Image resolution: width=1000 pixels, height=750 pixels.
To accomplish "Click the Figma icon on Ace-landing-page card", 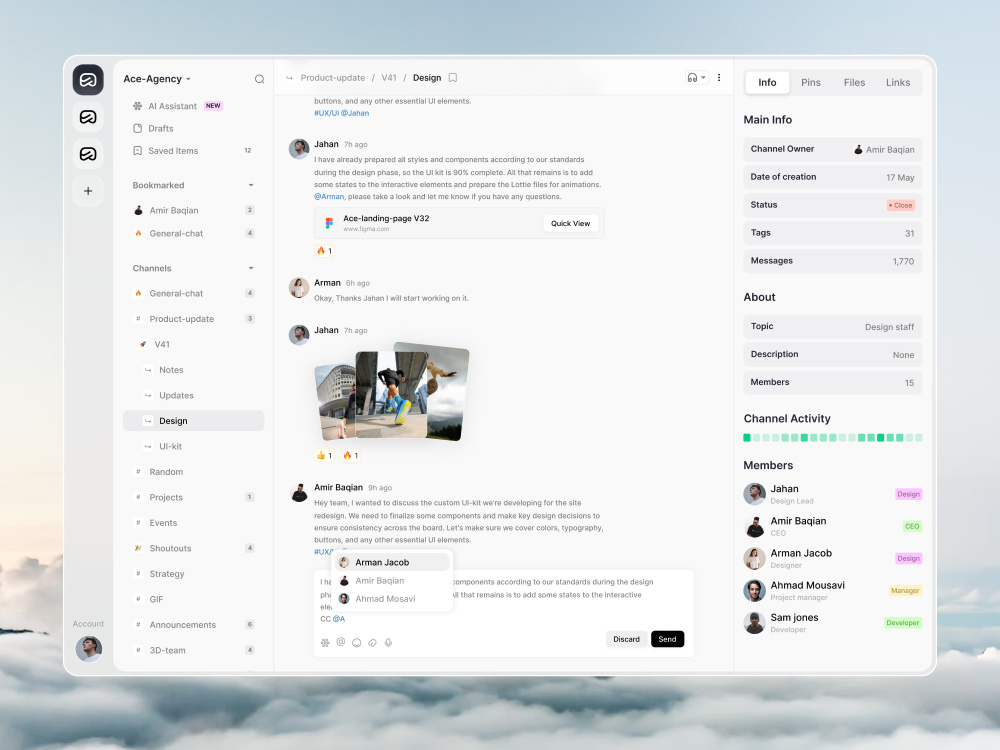I will 329,223.
